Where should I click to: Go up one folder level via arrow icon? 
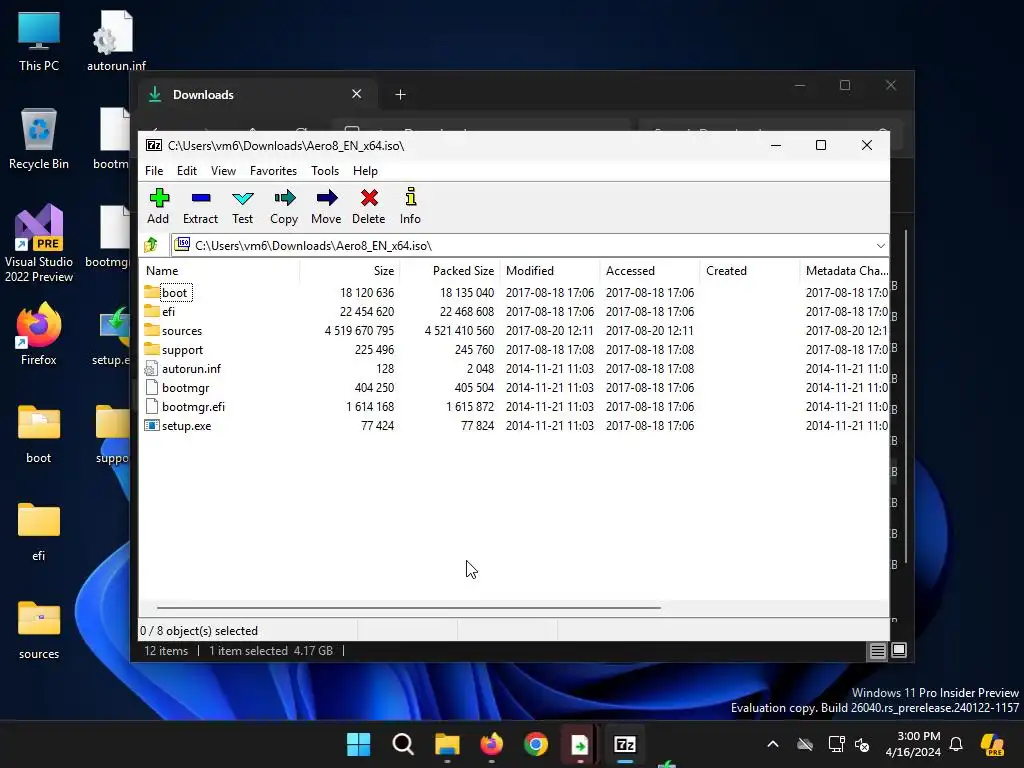pos(152,245)
